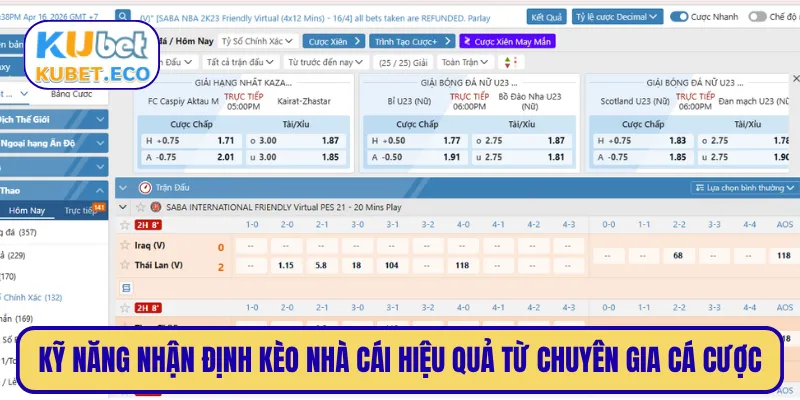Screen dimensions: 800x400
Task: Click the Iraq (V) team name
Action: [x=150, y=245]
